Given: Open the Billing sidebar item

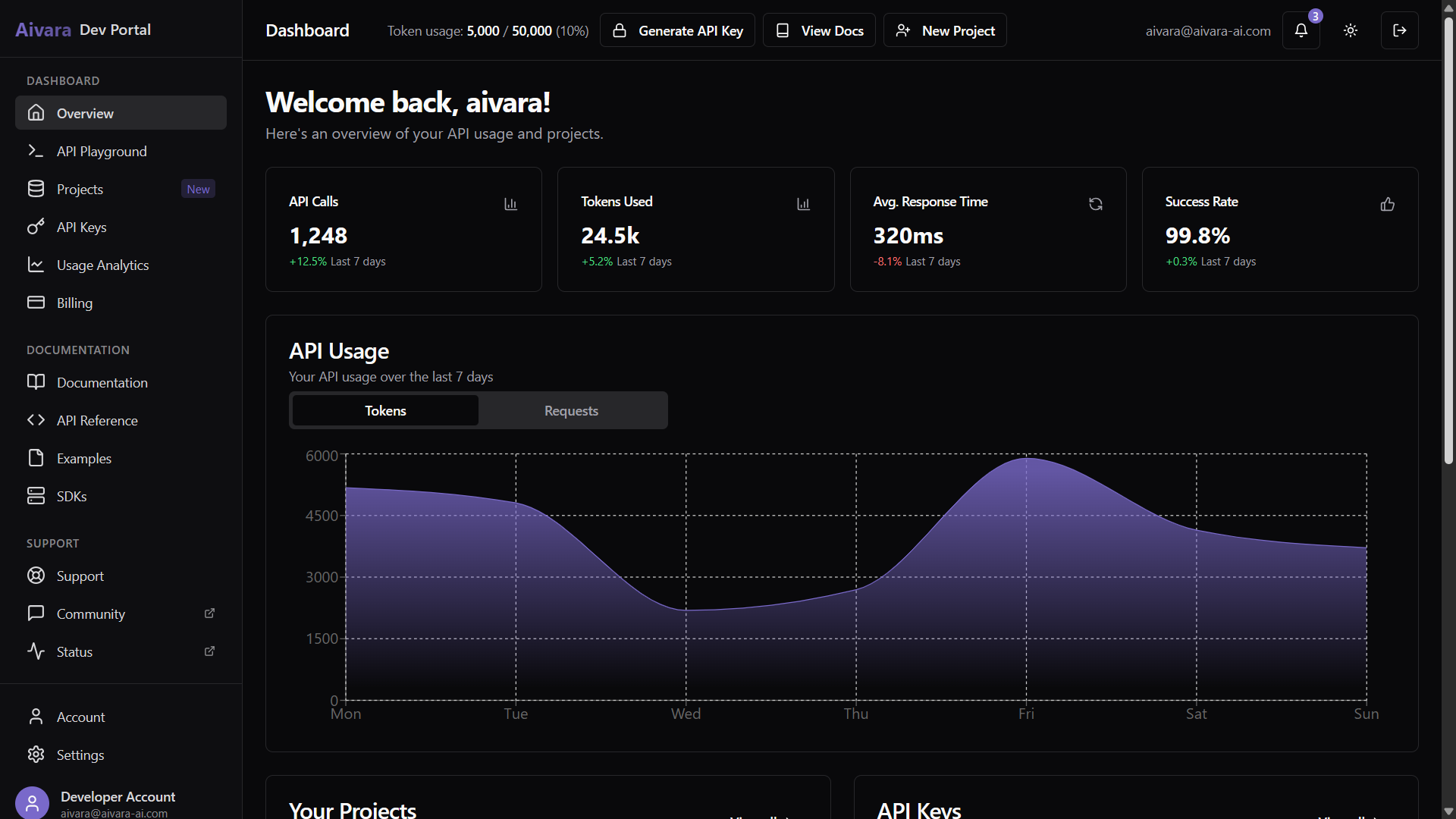Looking at the screenshot, I should (74, 303).
